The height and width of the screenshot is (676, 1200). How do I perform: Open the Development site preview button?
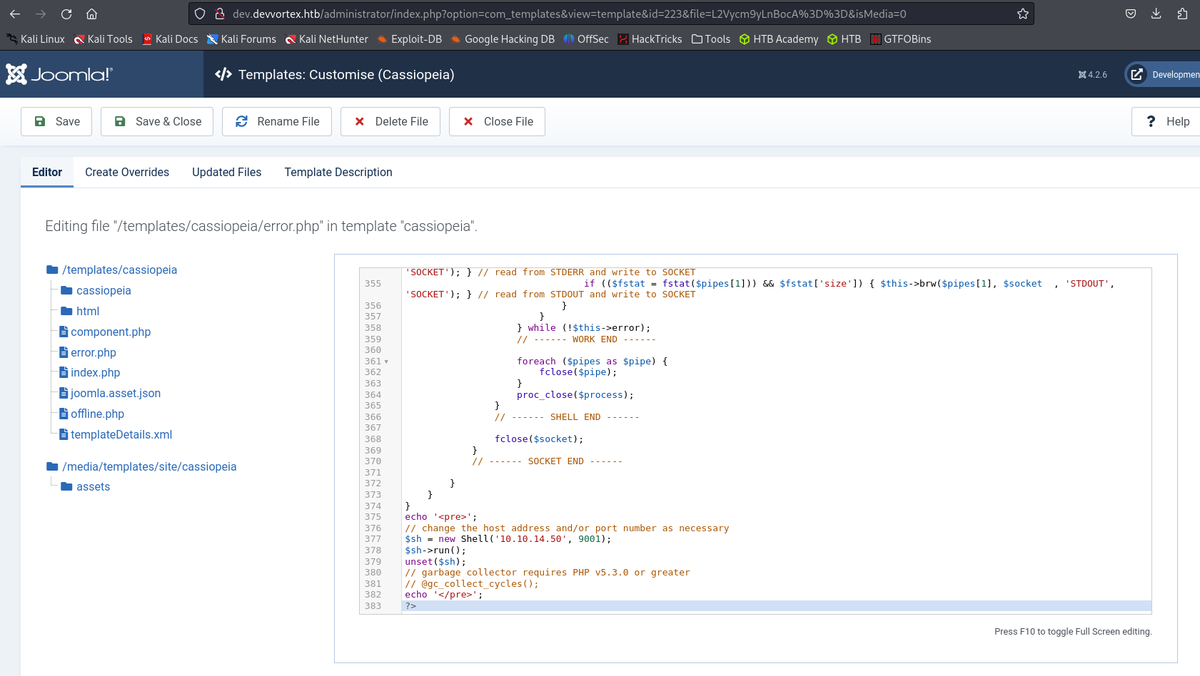pos(1163,74)
